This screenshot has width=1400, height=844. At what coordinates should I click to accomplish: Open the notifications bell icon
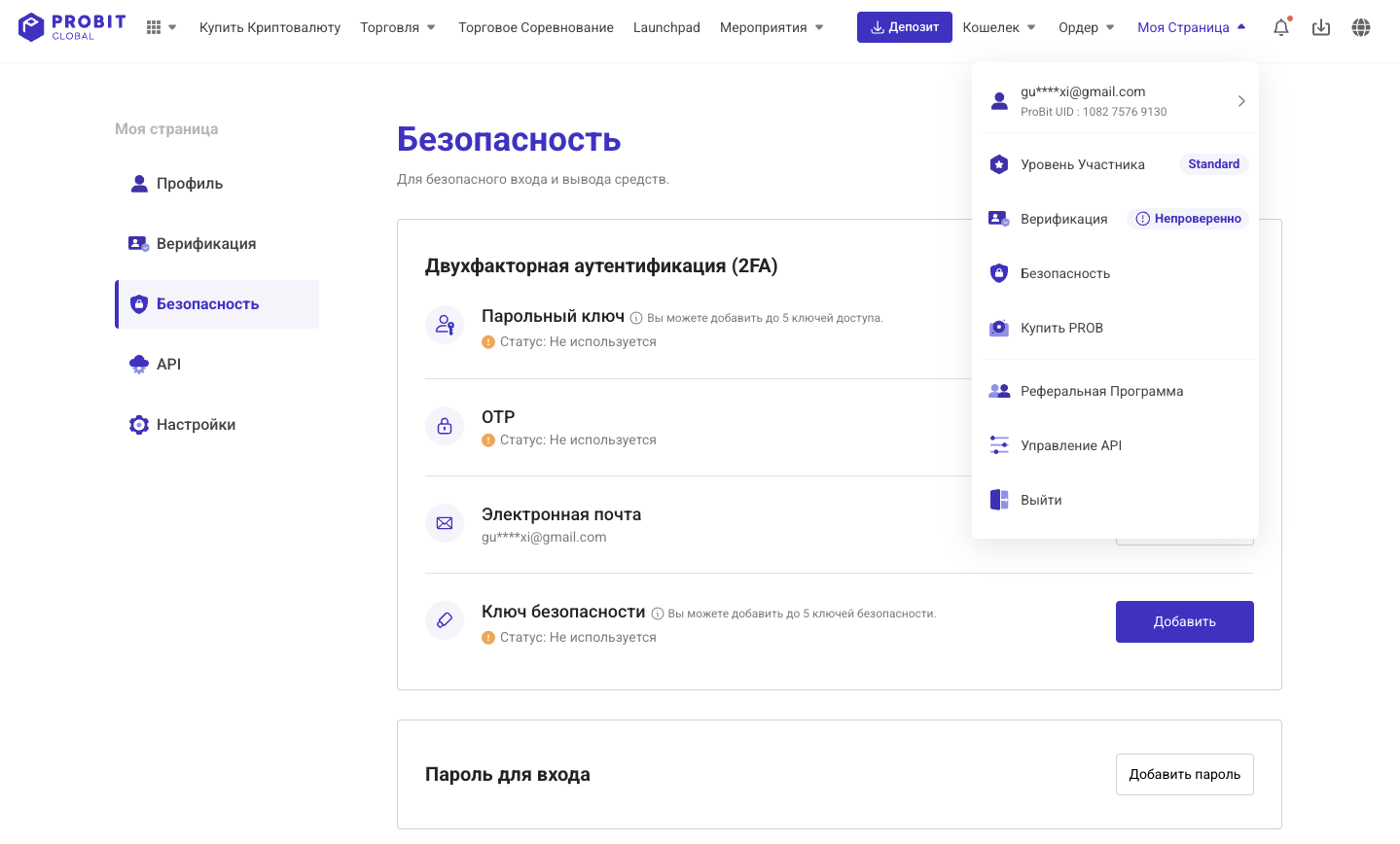(1281, 27)
